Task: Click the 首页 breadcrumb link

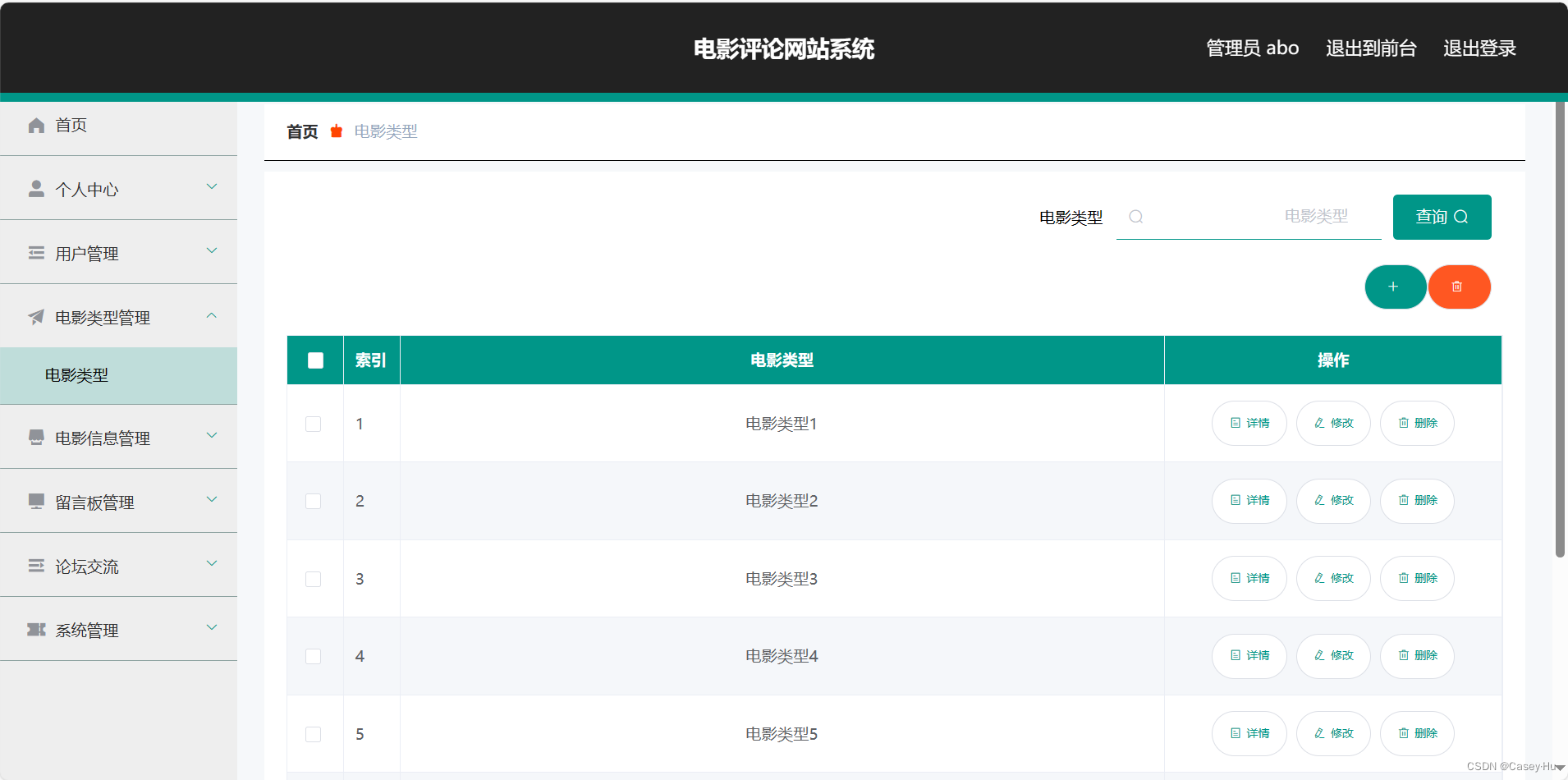Action: click(302, 131)
